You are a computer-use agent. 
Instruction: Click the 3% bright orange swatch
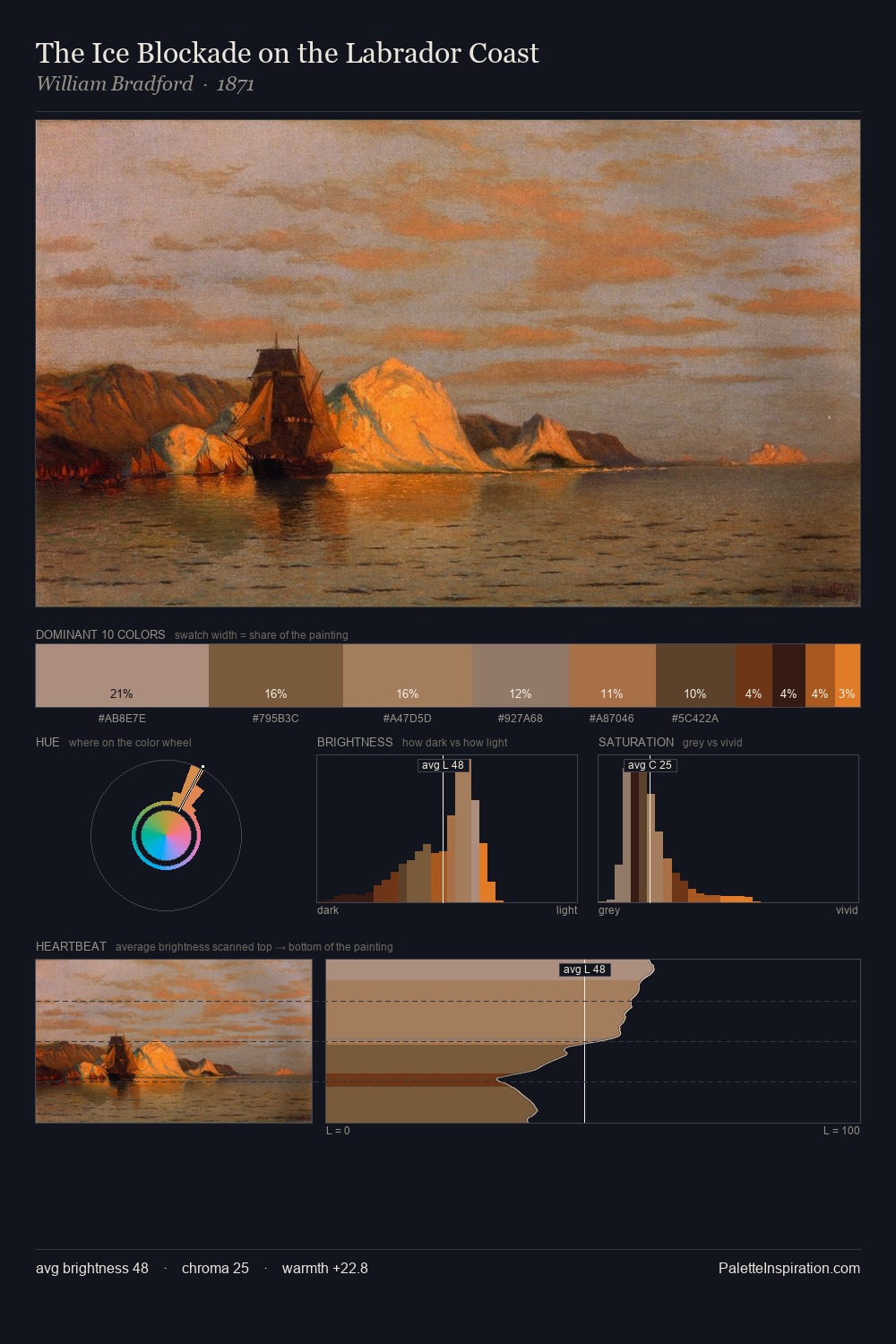(848, 676)
